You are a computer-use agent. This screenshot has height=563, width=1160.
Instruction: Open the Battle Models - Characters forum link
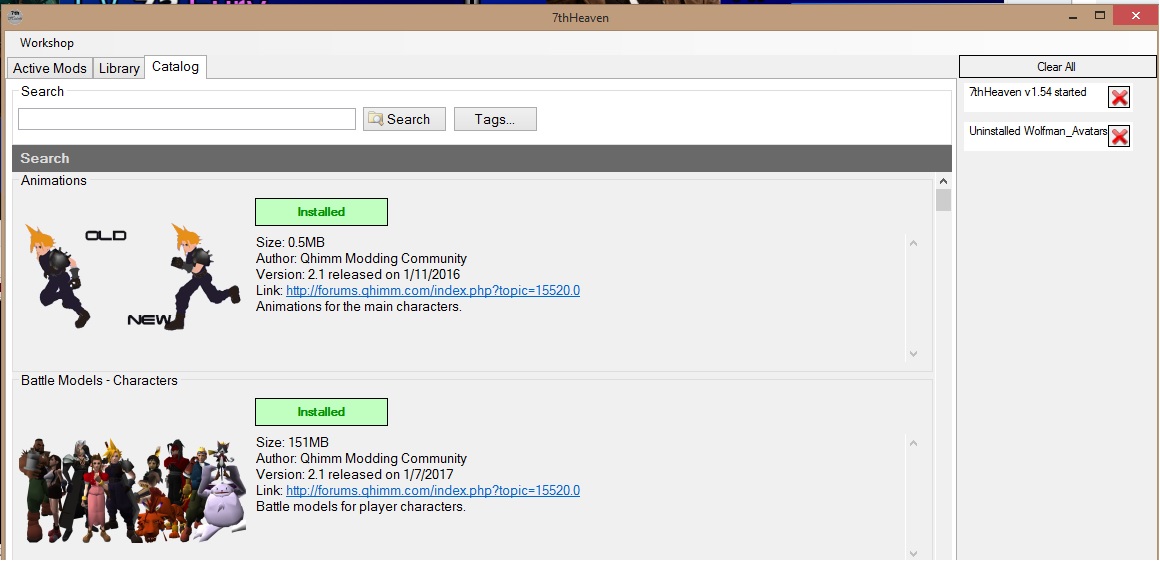433,490
